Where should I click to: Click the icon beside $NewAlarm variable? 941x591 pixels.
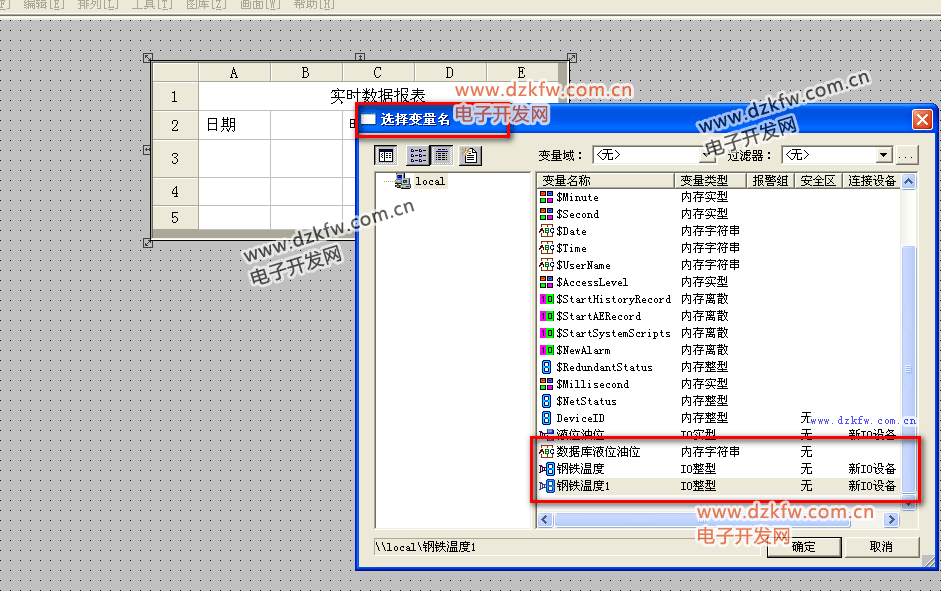click(546, 350)
